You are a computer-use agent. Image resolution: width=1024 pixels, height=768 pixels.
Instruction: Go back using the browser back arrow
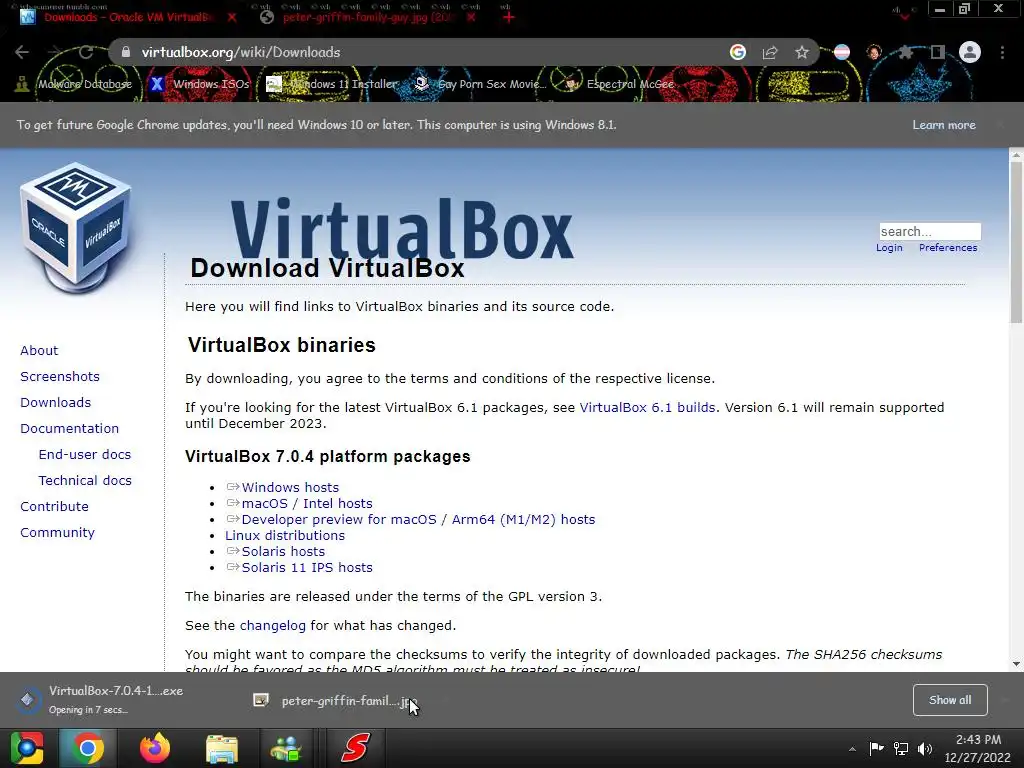point(22,52)
